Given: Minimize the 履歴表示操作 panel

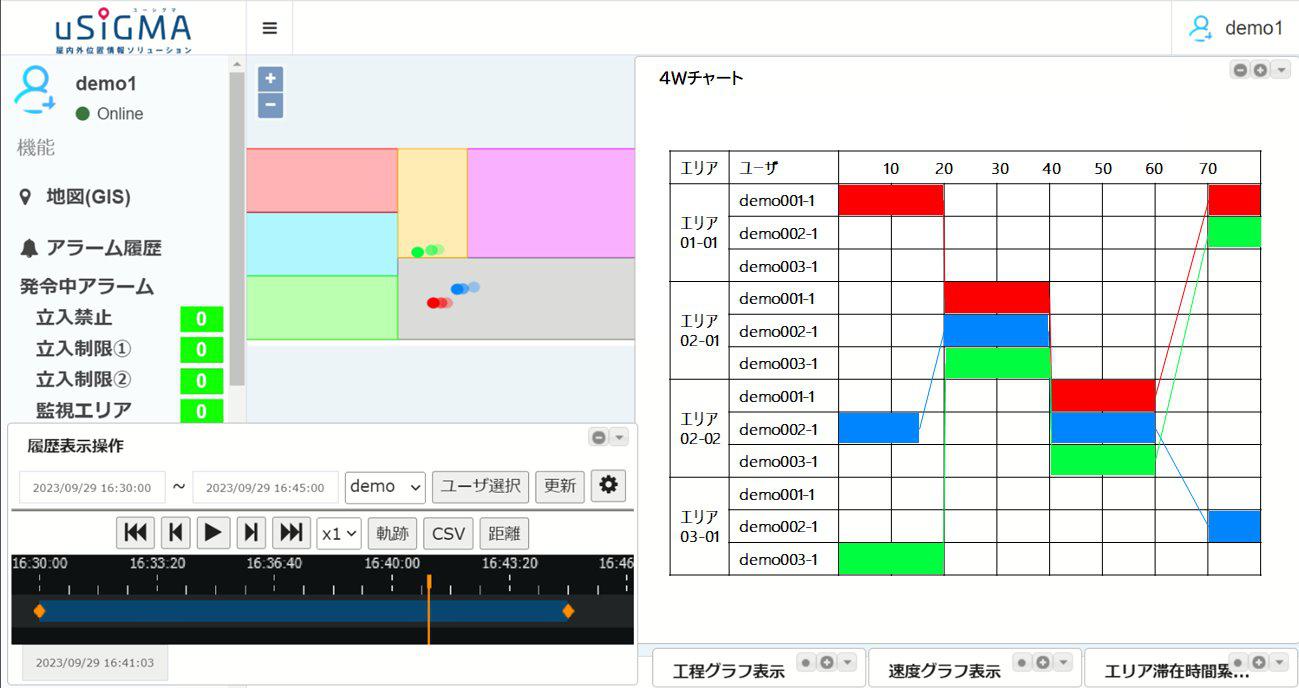Looking at the screenshot, I should [x=598, y=437].
